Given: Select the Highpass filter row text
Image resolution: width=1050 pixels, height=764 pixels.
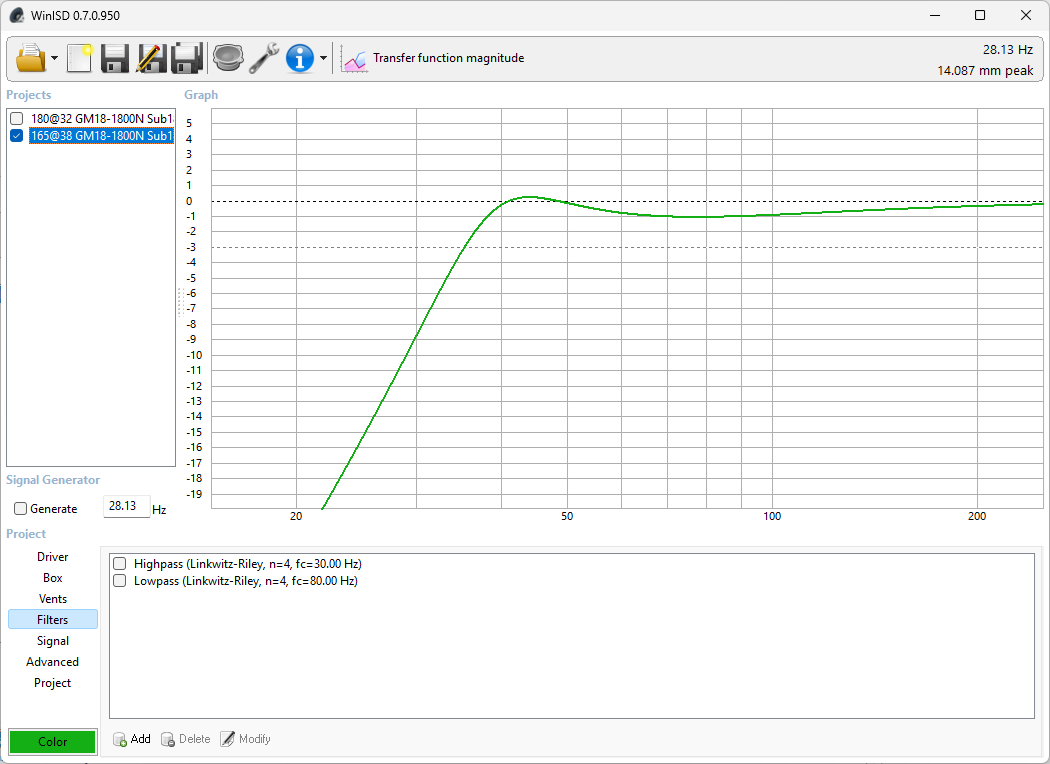Looking at the screenshot, I should [x=248, y=564].
